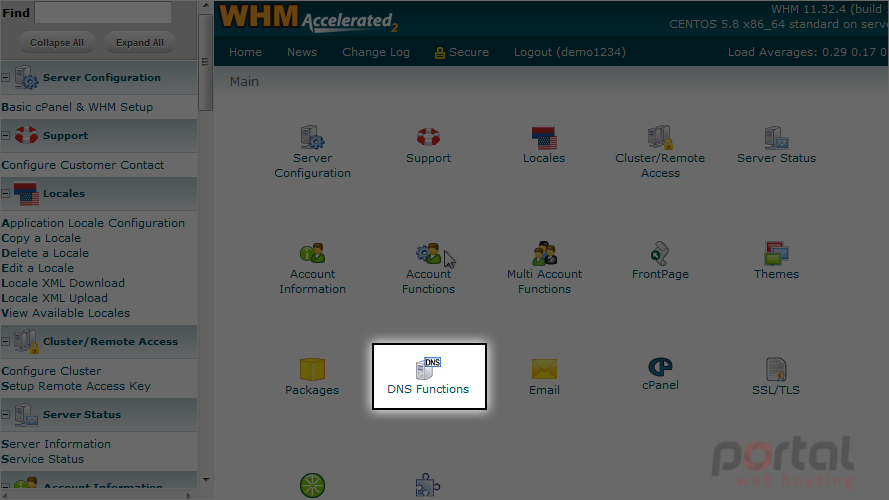Click the Server Status sidebar icon
Screen dimensions: 889x500
[26, 414]
